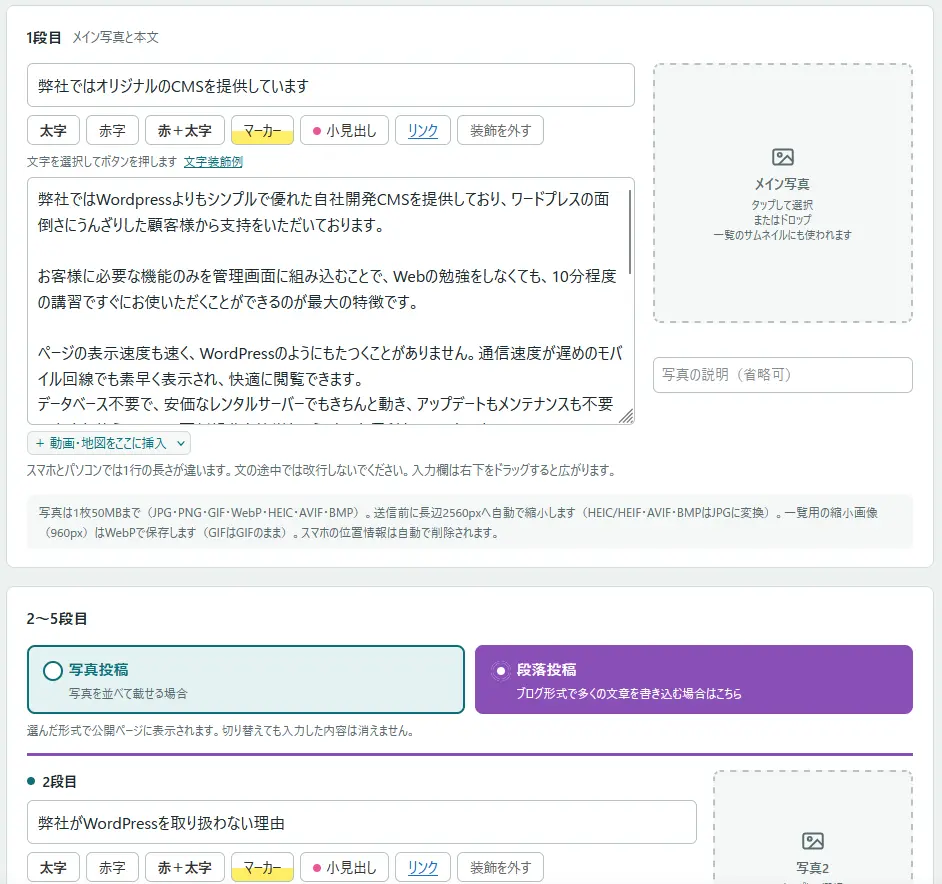This screenshot has width=942, height=884.
Task: Click the メイン写真 drop zone
Action: [782, 193]
